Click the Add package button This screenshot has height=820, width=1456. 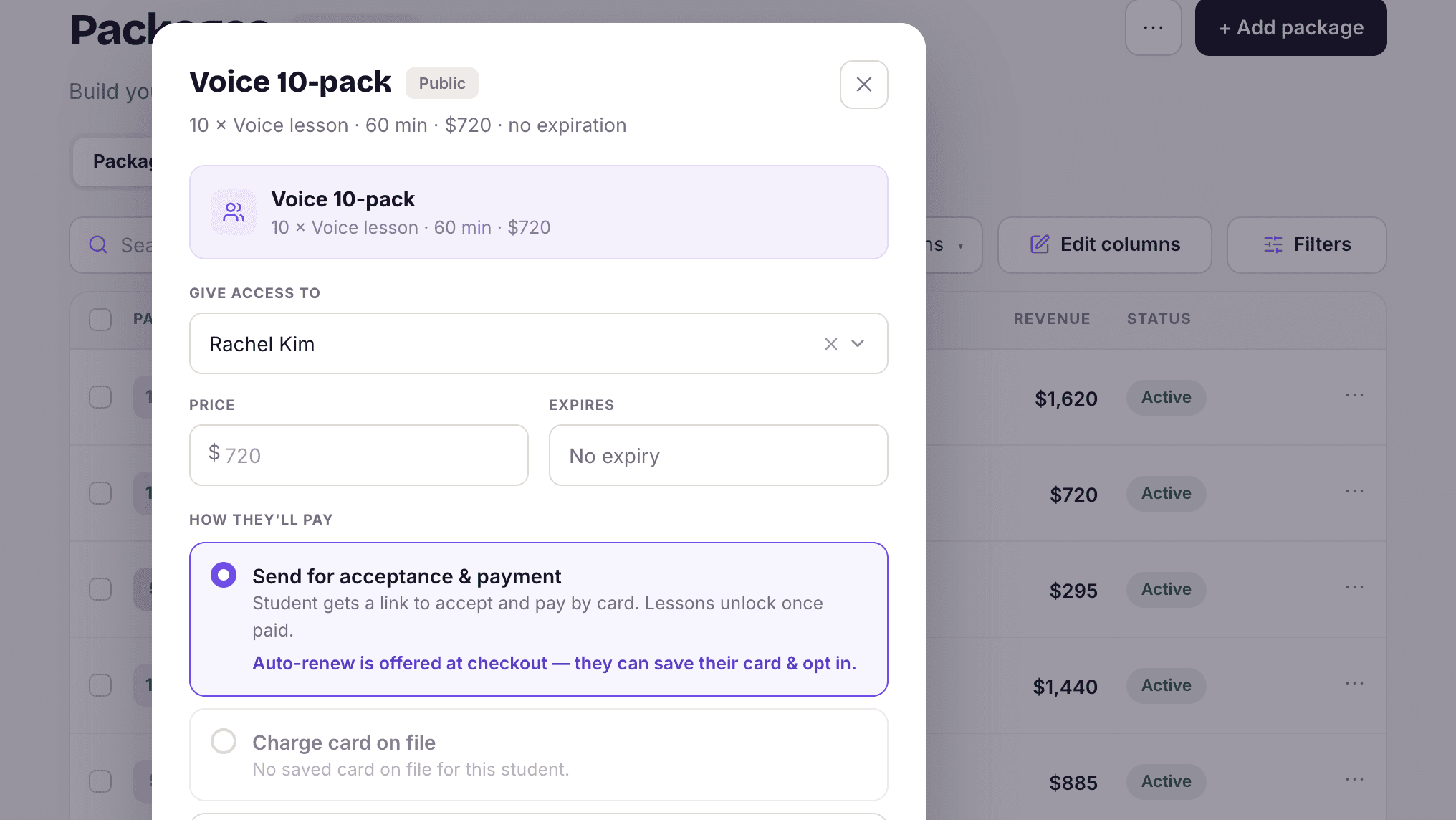1290,27
